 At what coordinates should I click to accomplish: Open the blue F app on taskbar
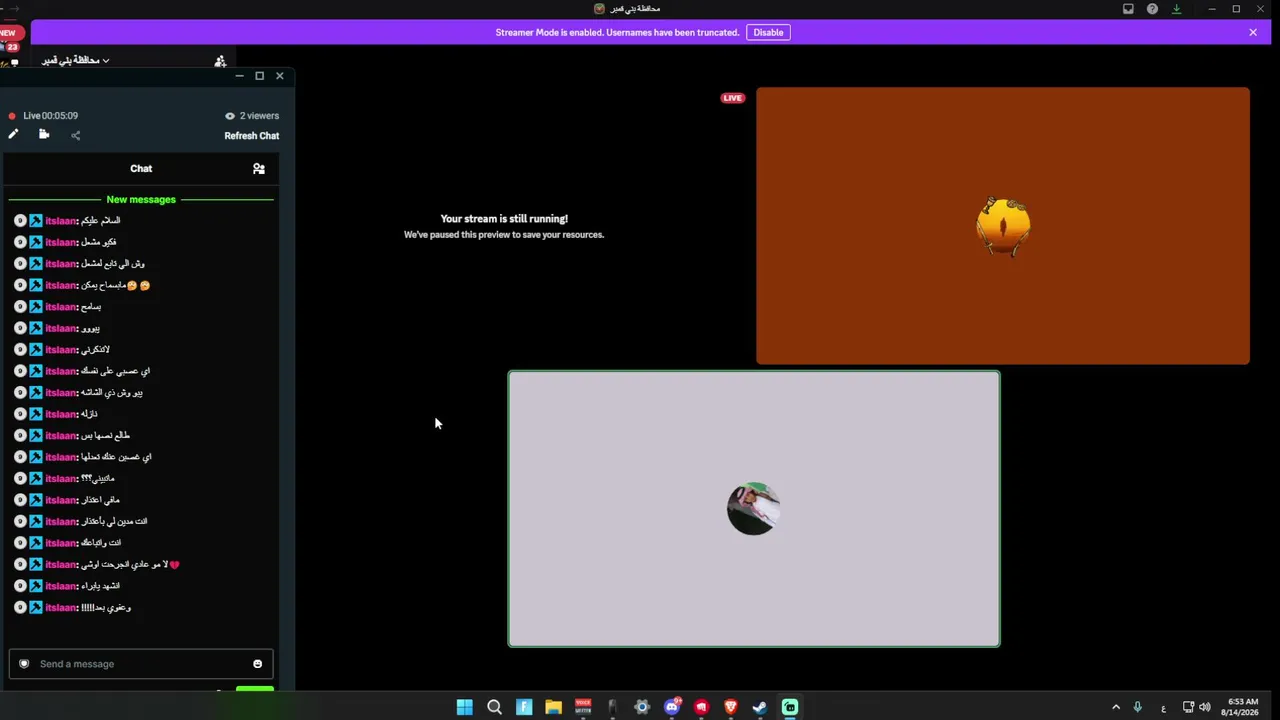[524, 707]
